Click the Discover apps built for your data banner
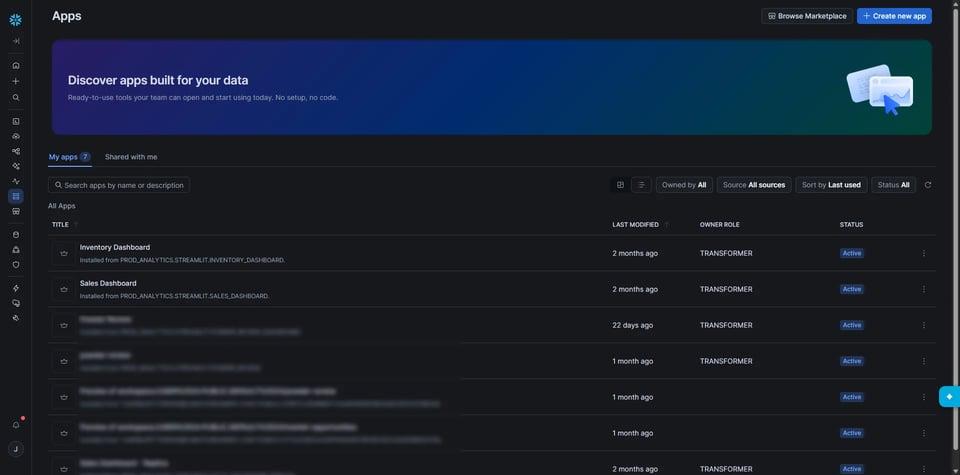Viewport: 960px width, 475px height. [x=492, y=88]
